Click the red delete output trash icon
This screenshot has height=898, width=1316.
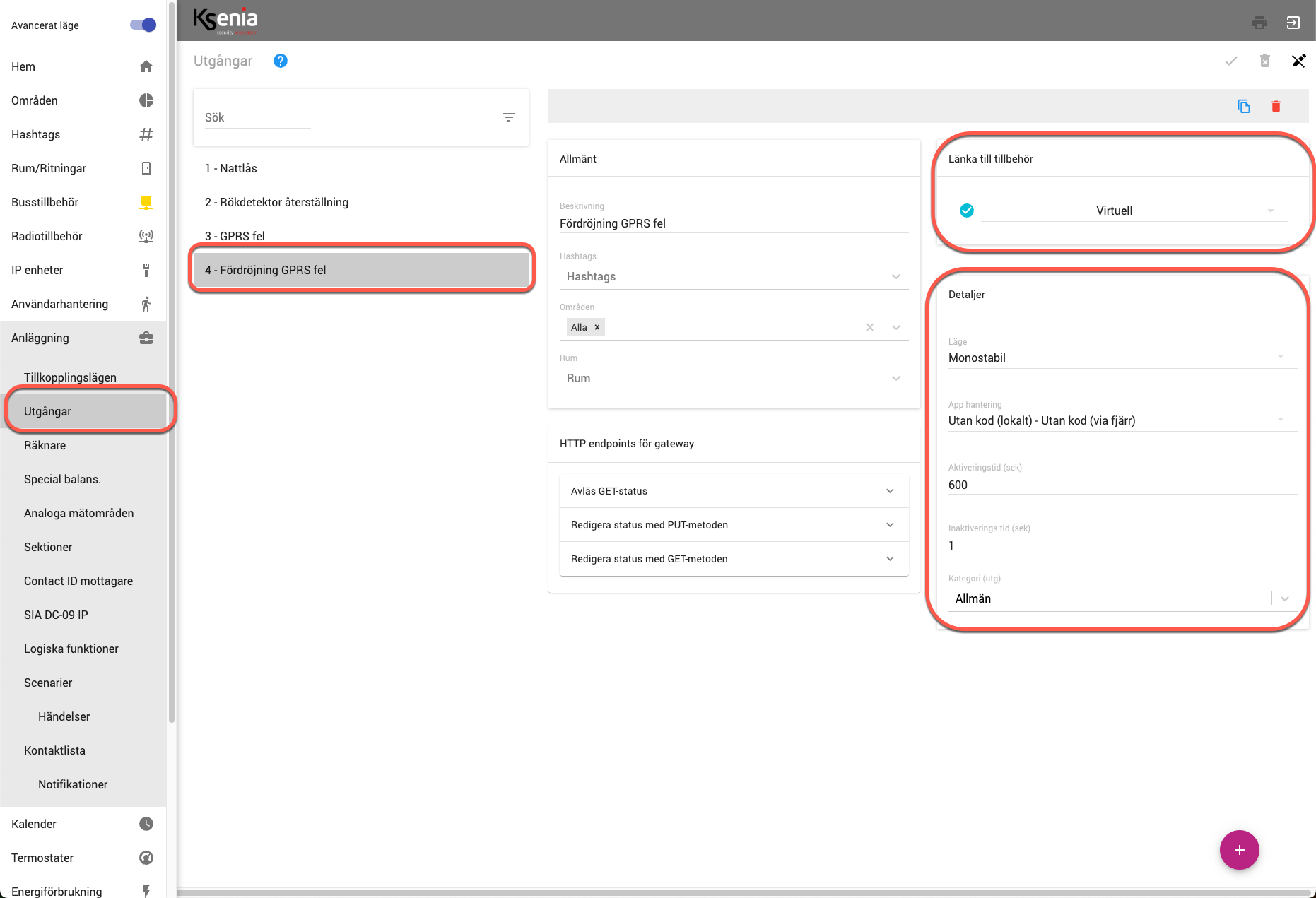tap(1276, 106)
